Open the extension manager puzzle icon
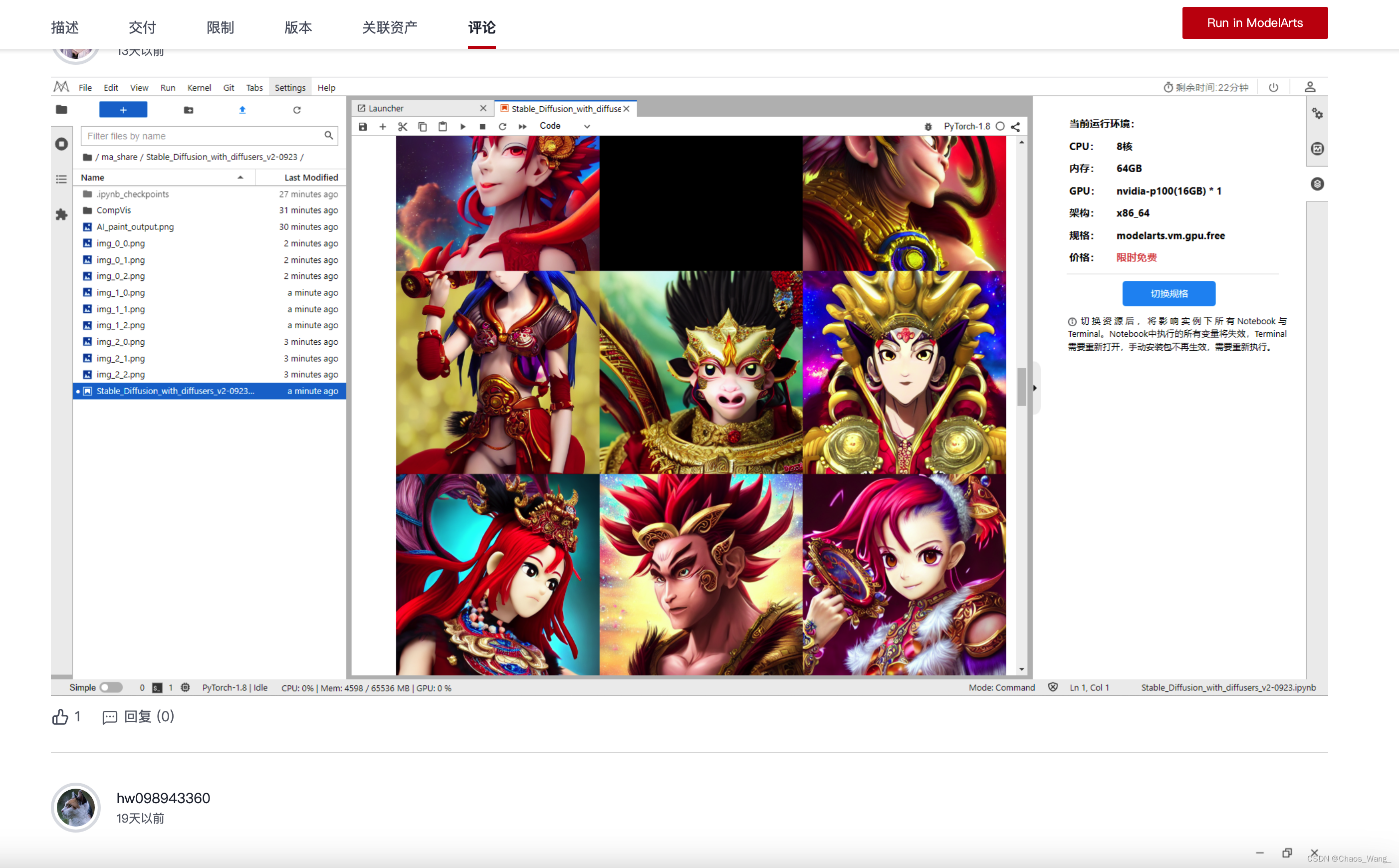 (61, 215)
